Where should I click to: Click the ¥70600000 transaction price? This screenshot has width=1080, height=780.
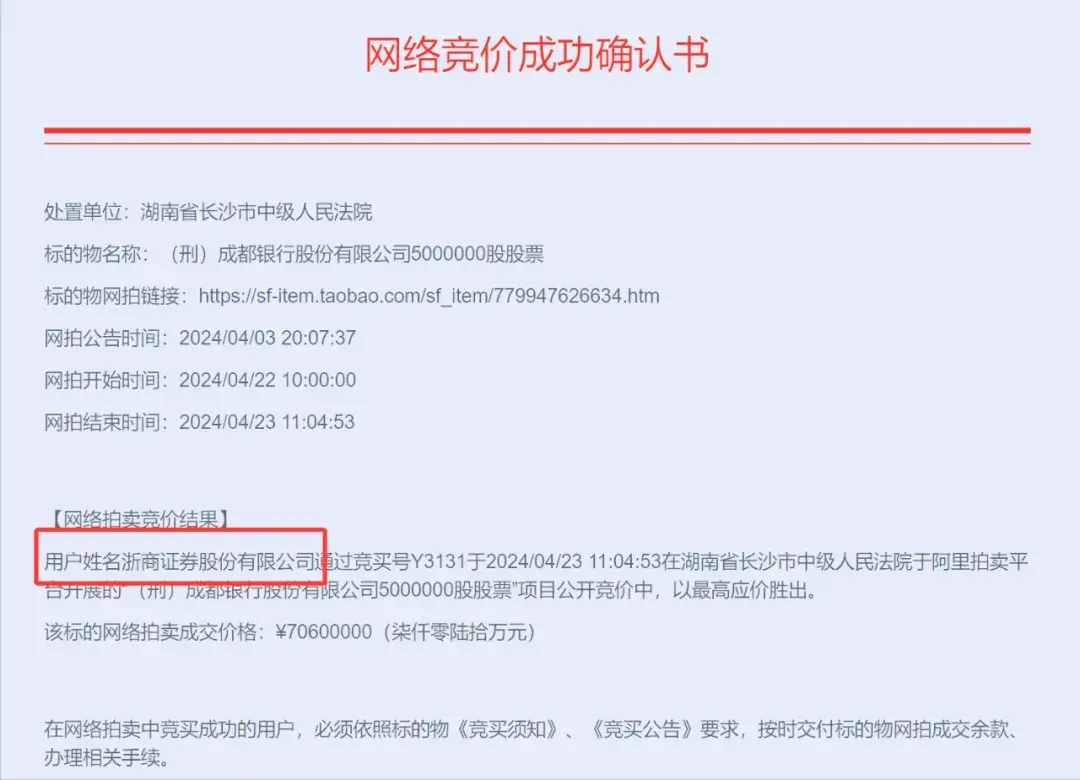coord(324,632)
